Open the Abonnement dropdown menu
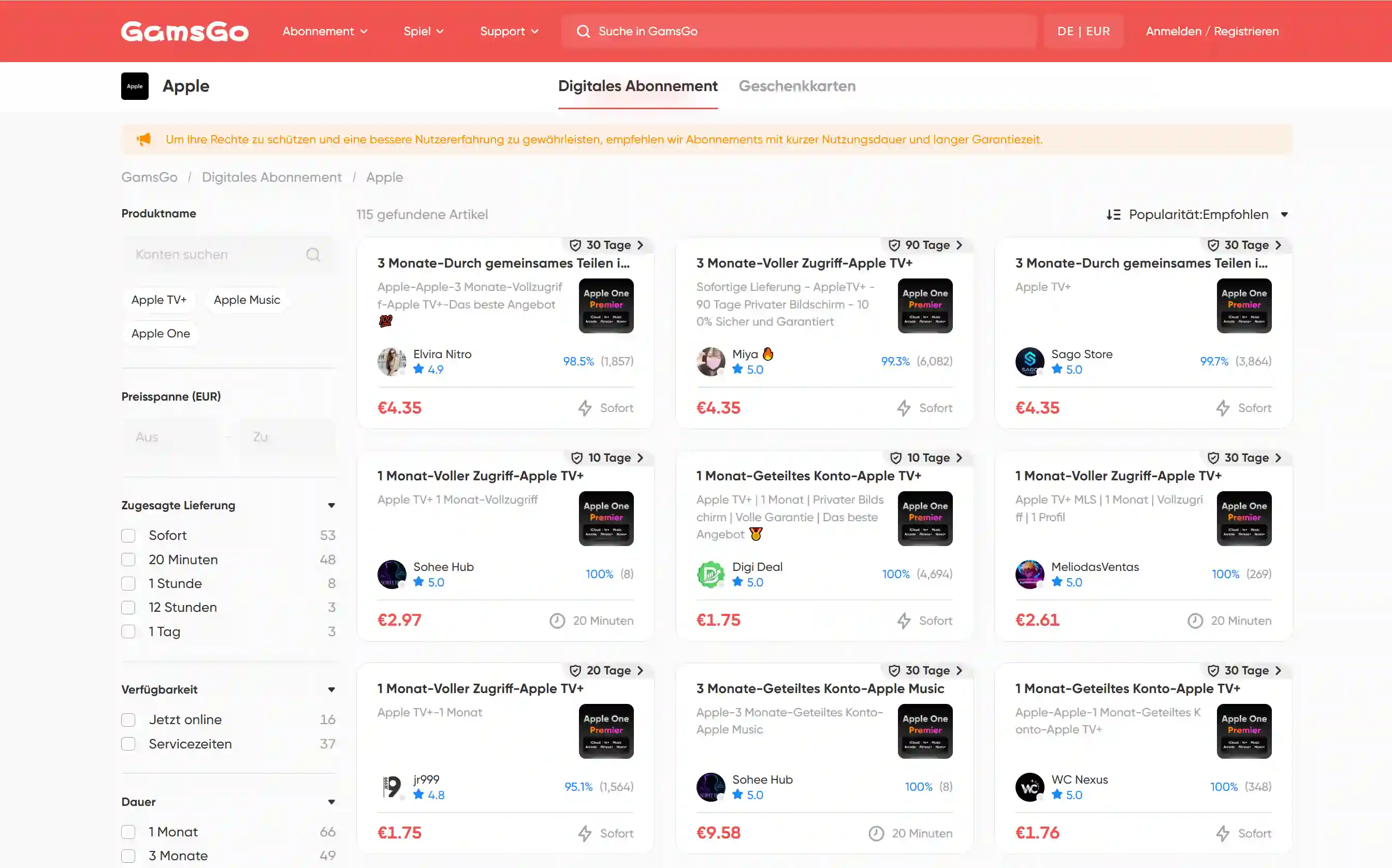Image resolution: width=1392 pixels, height=868 pixels. point(325,31)
